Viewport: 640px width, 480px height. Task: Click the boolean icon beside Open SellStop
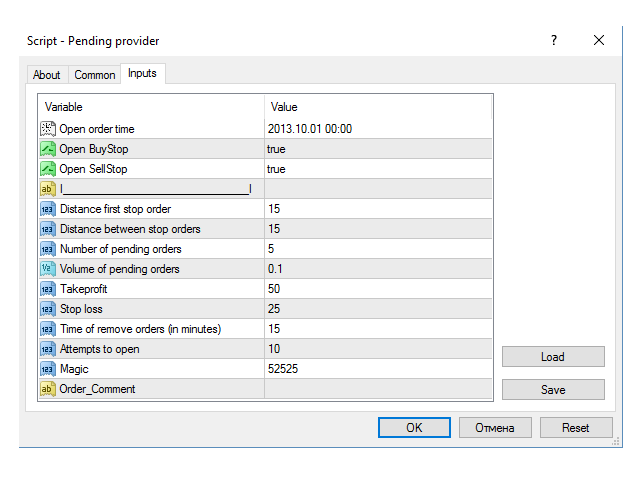48,169
